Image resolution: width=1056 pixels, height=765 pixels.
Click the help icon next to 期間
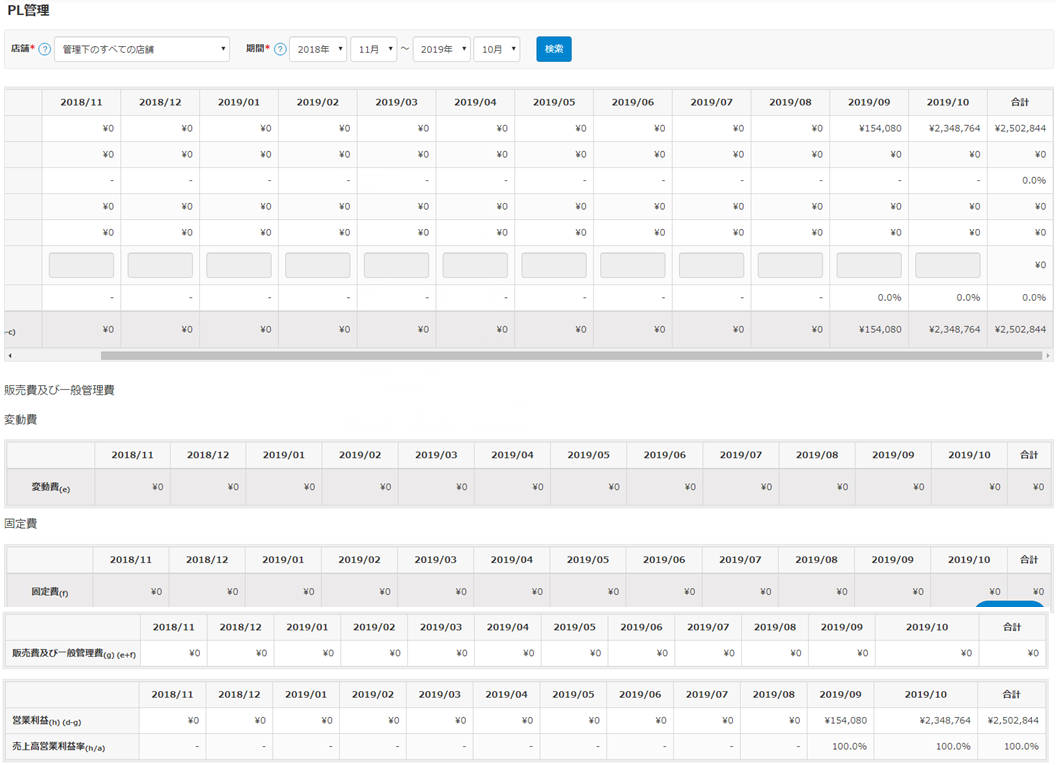click(280, 49)
